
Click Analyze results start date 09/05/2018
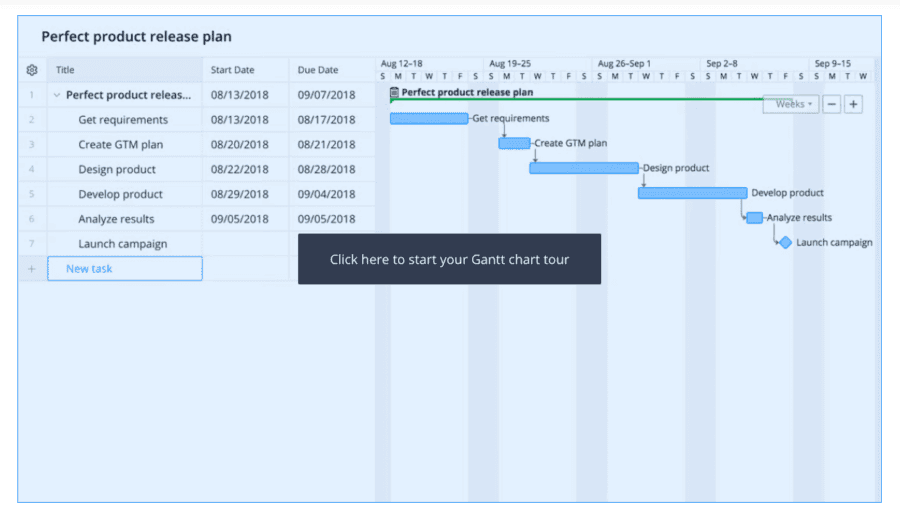[239, 219]
